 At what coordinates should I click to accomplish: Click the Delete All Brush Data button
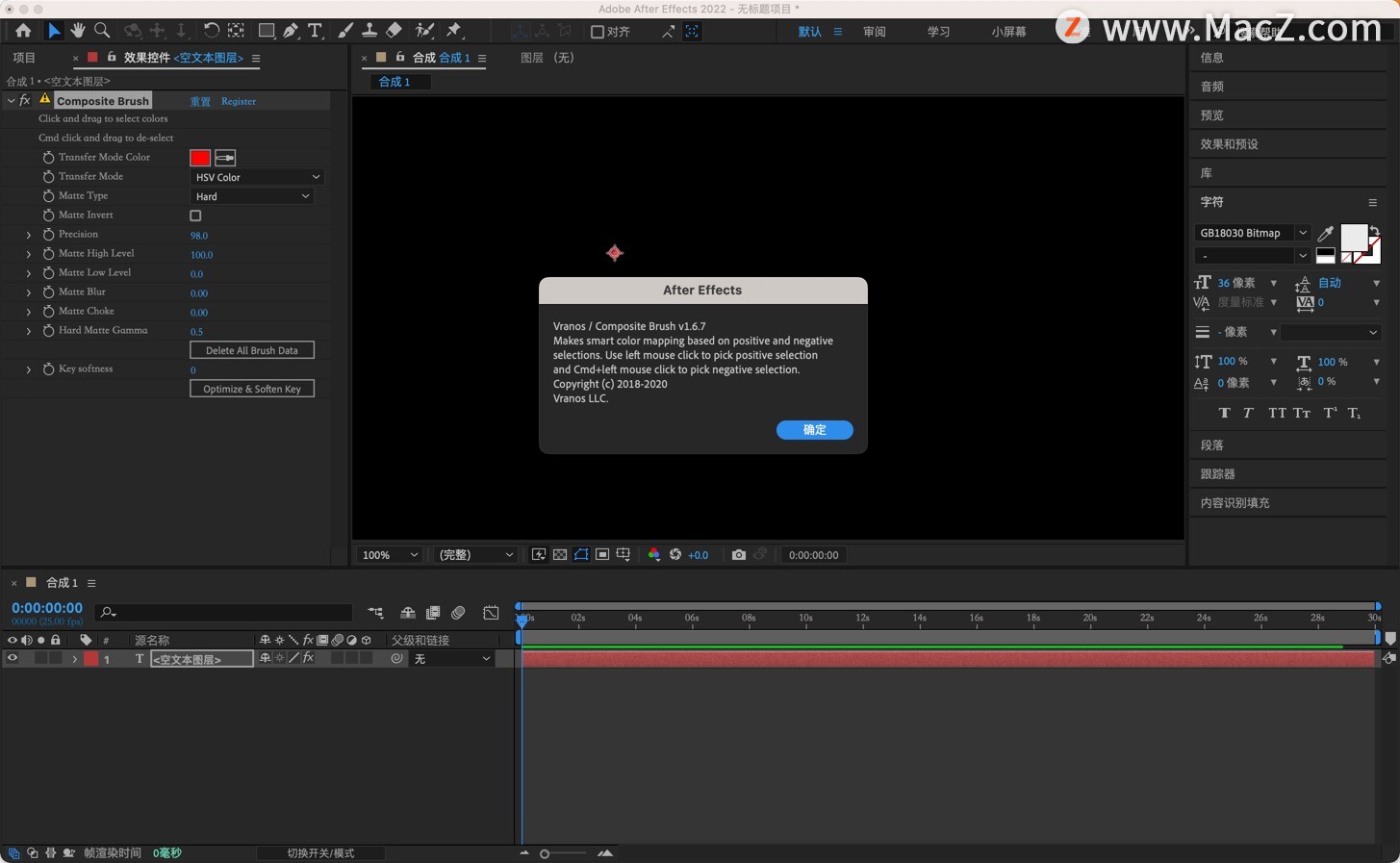(x=252, y=350)
